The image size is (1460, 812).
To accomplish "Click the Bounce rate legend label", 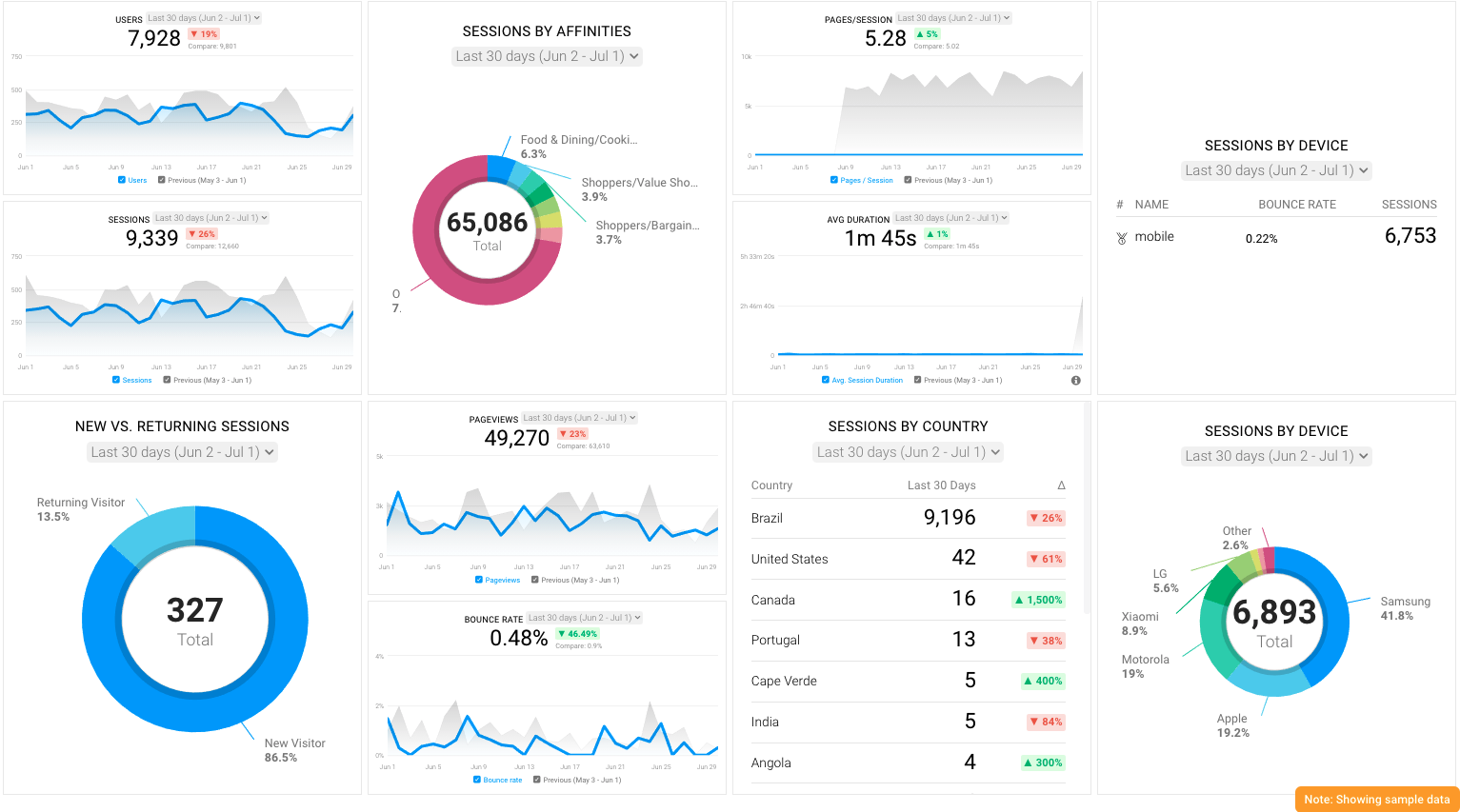I will coord(502,780).
